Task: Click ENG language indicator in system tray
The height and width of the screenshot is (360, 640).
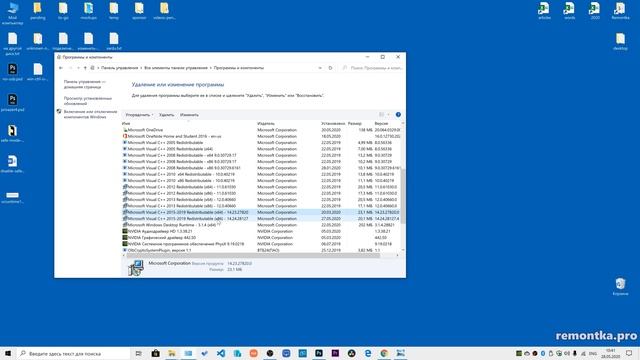Action: [x=593, y=353]
